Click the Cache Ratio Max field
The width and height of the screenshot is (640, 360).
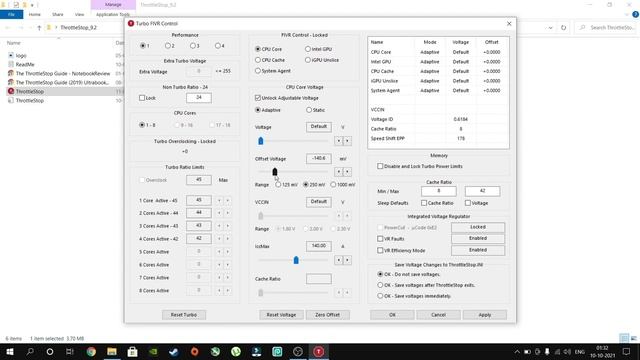tap(482, 191)
